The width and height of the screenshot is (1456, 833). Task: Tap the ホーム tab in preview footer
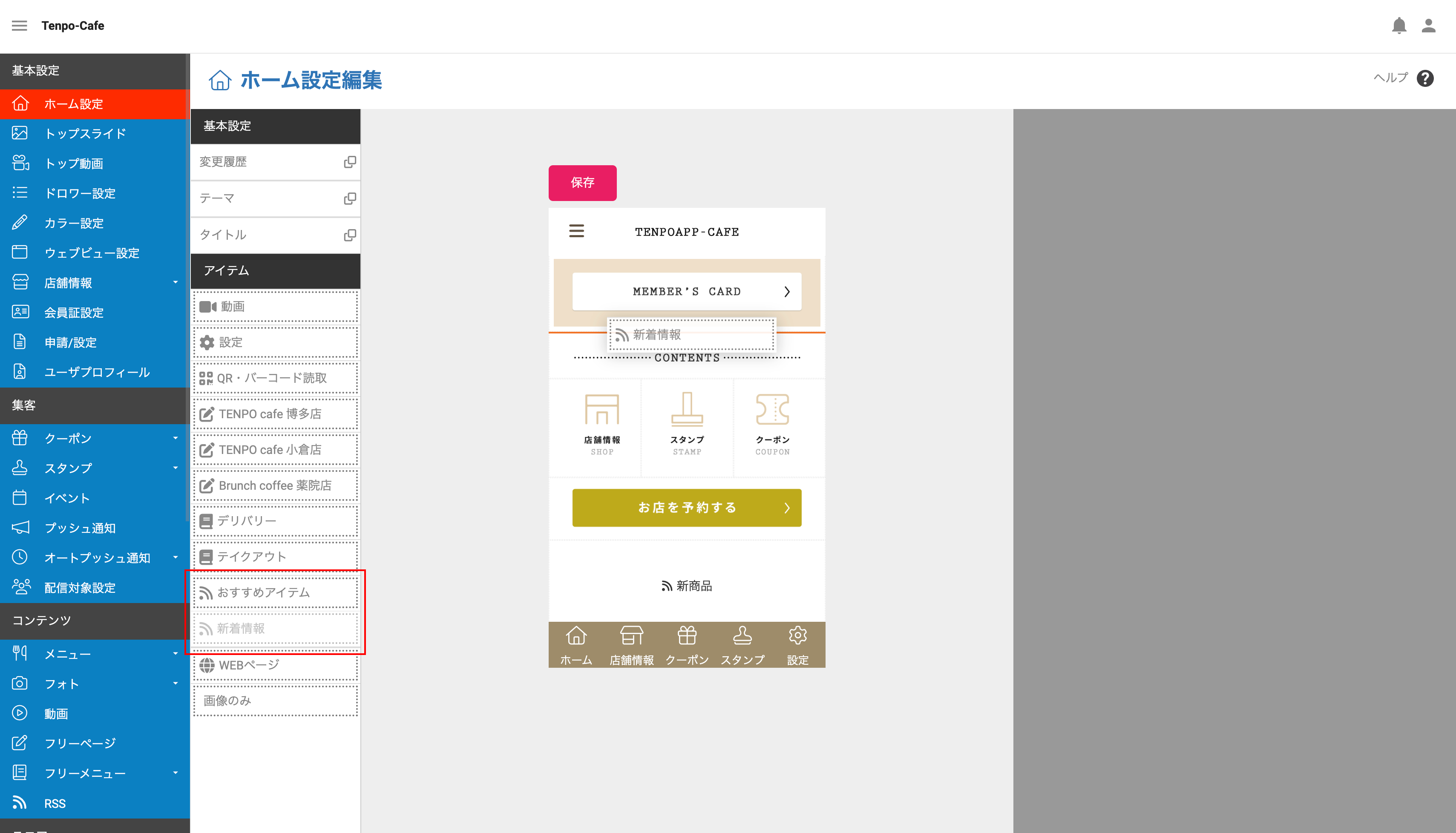(x=576, y=645)
